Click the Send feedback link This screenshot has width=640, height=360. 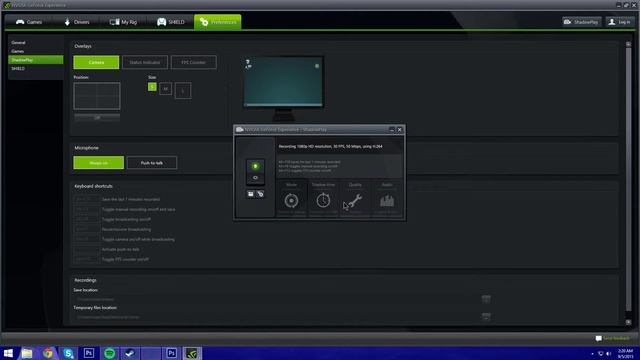pyautogui.click(x=612, y=338)
